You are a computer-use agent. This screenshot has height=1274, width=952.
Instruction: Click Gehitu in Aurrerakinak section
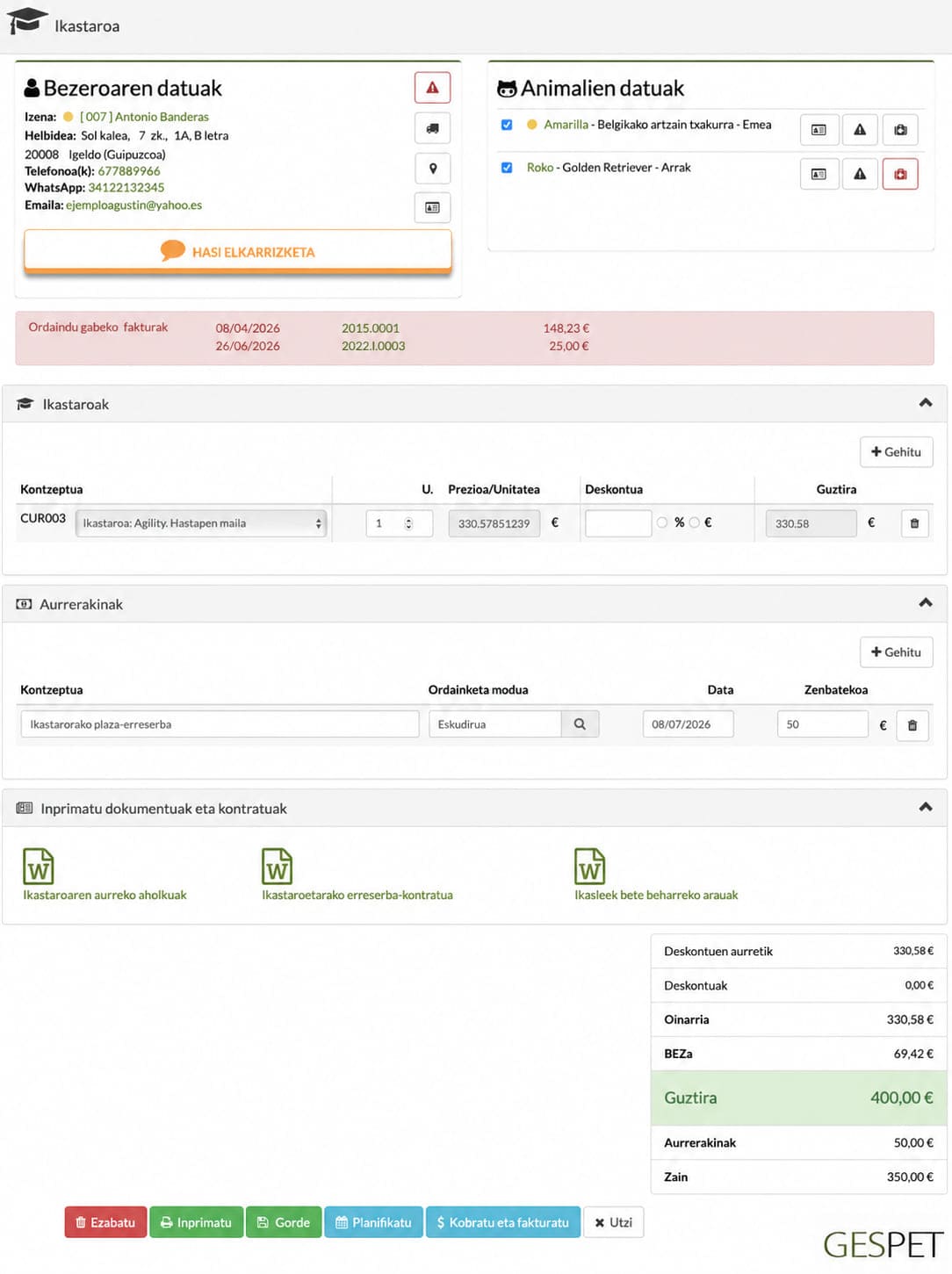pyautogui.click(x=896, y=652)
